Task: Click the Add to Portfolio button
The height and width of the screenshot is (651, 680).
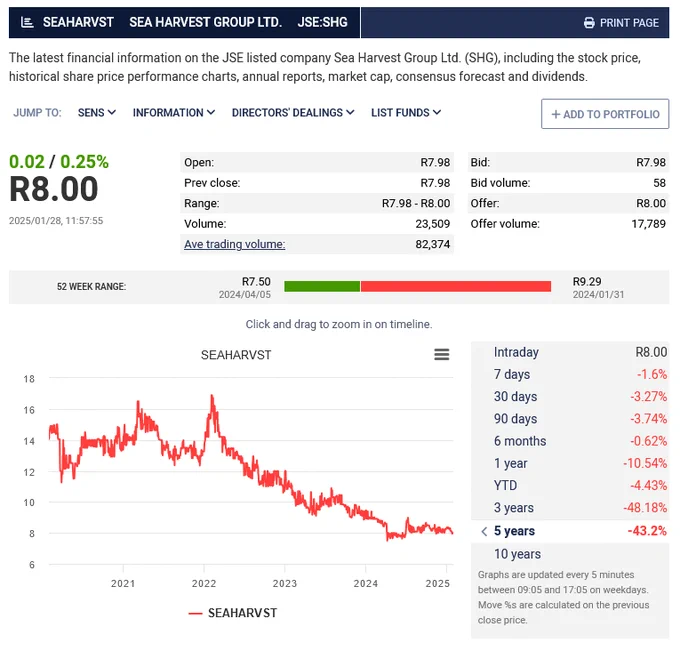Action: coord(605,114)
